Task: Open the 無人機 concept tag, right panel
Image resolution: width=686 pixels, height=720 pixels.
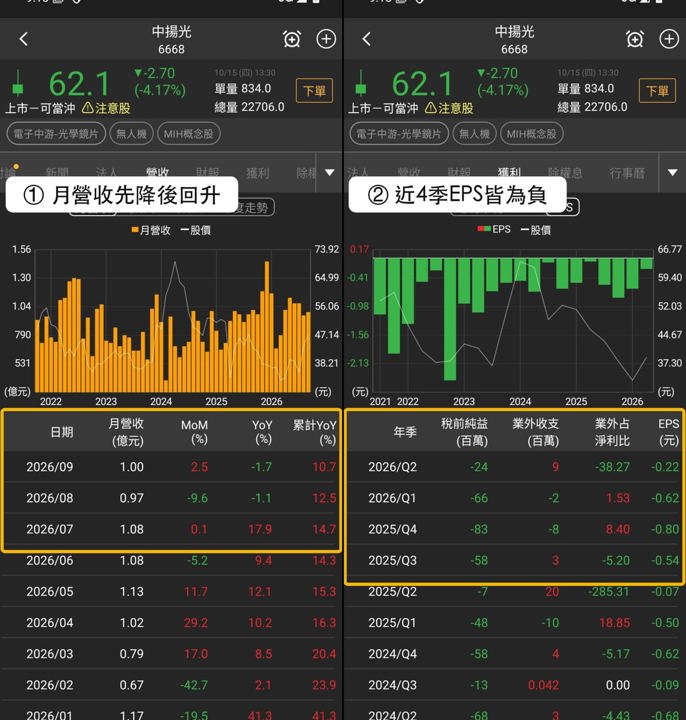Action: pyautogui.click(x=474, y=134)
